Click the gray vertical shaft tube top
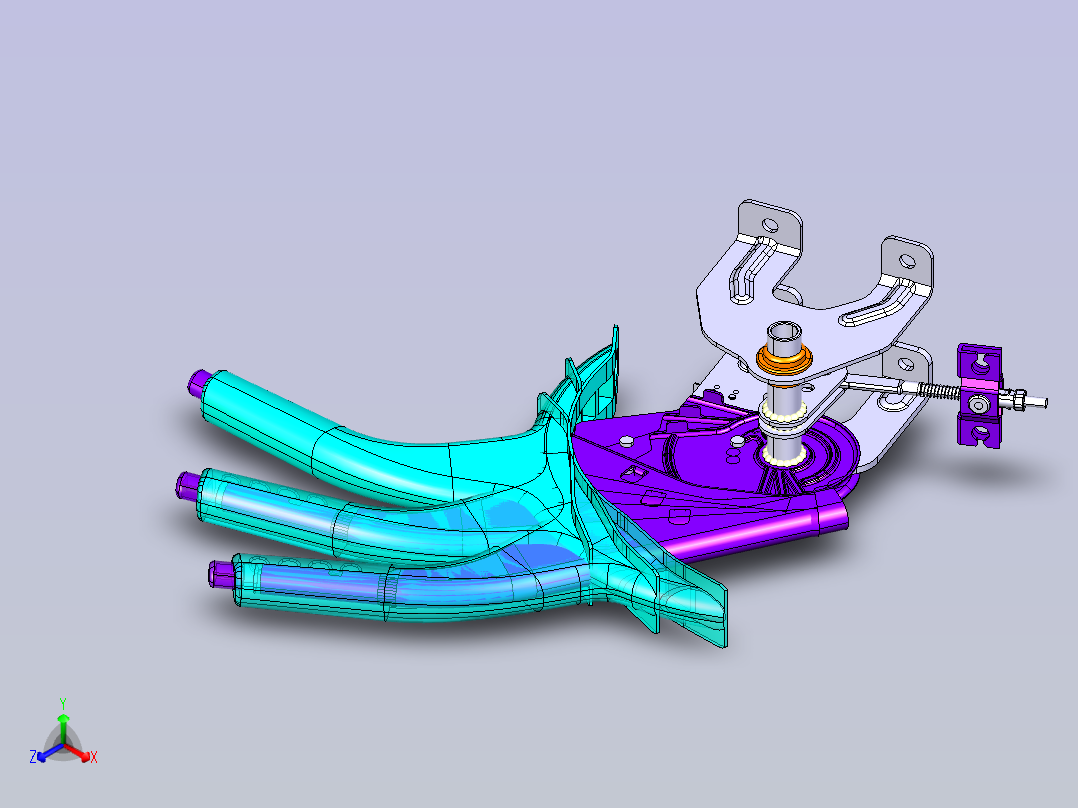 784,337
